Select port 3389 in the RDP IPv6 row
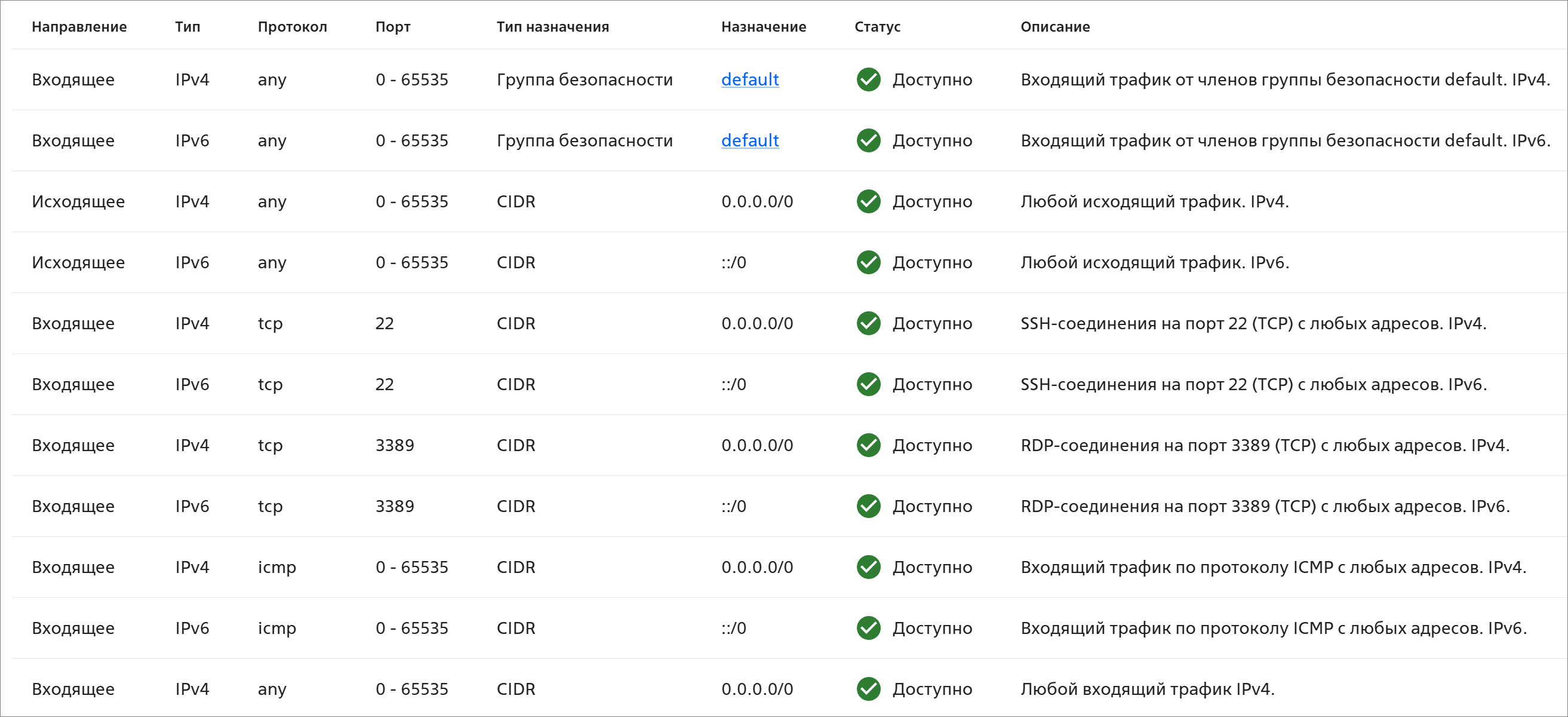This screenshot has height=717, width=1568. (395, 506)
